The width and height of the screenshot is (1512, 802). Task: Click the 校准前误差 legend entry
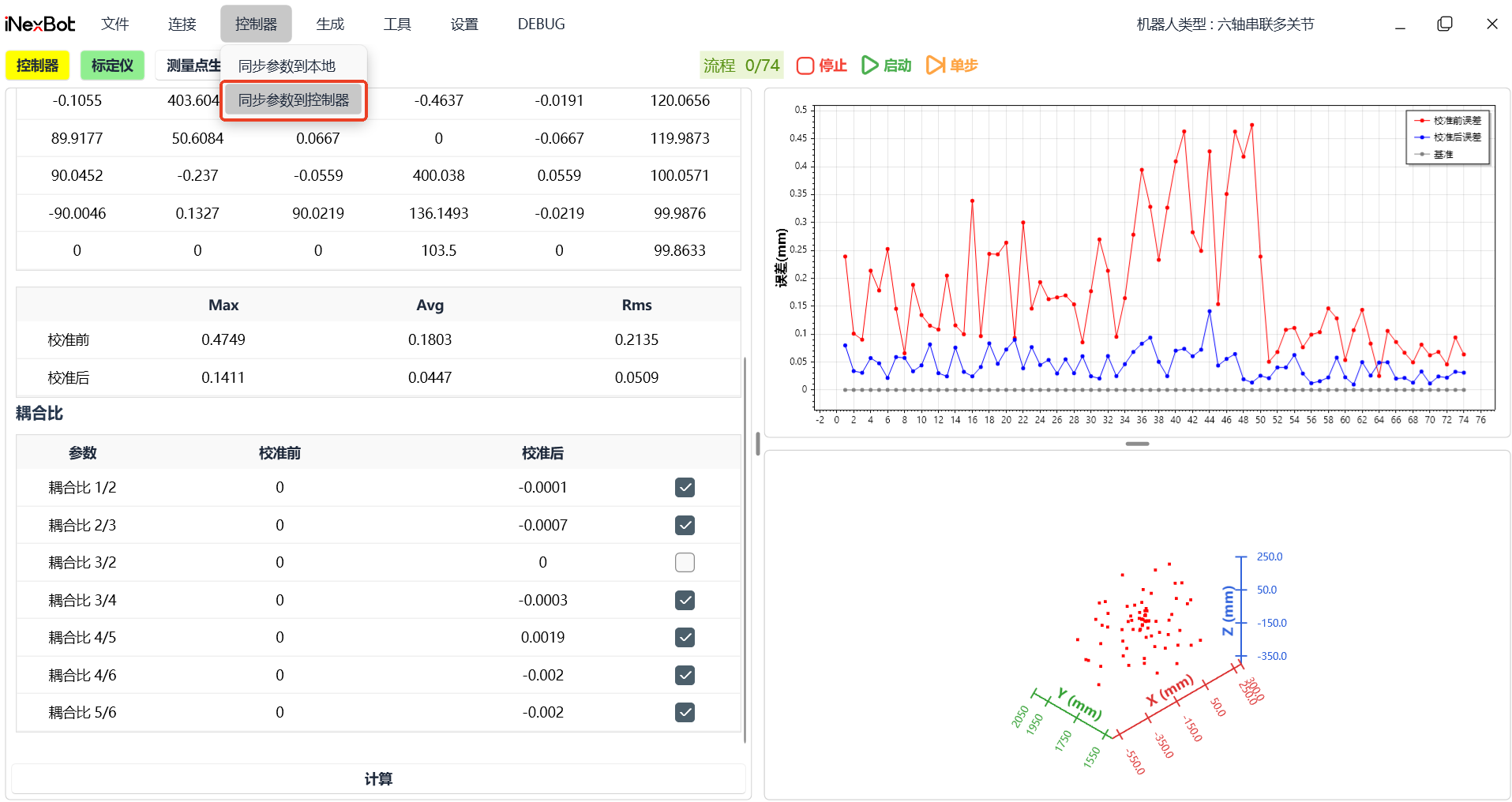1449,121
